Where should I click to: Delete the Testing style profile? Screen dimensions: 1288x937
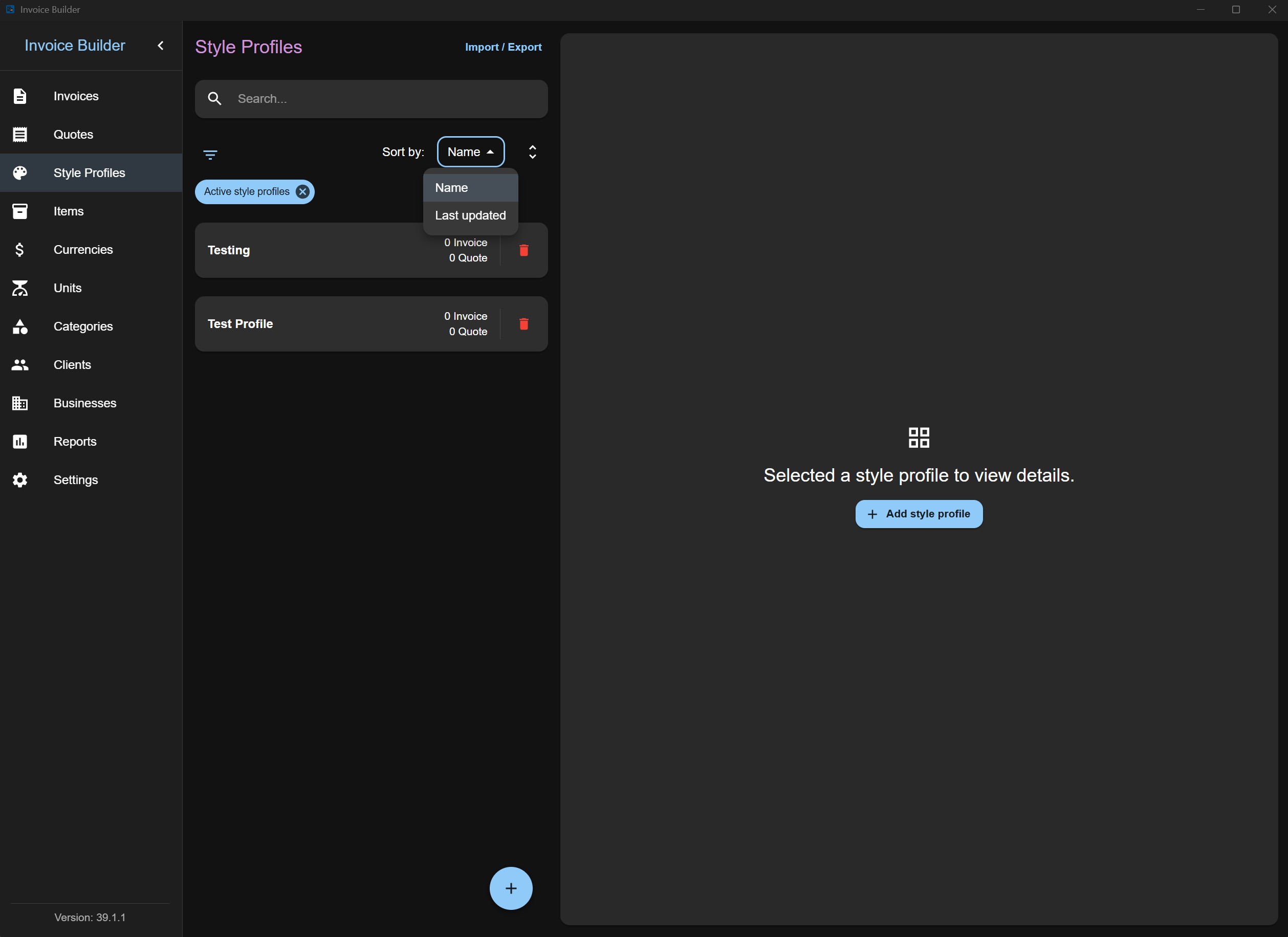pos(524,250)
